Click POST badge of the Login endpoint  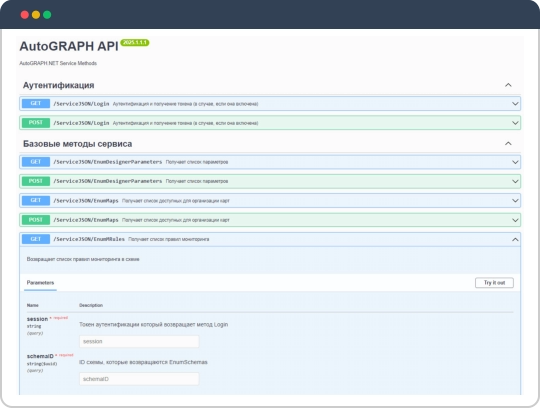(x=36, y=123)
